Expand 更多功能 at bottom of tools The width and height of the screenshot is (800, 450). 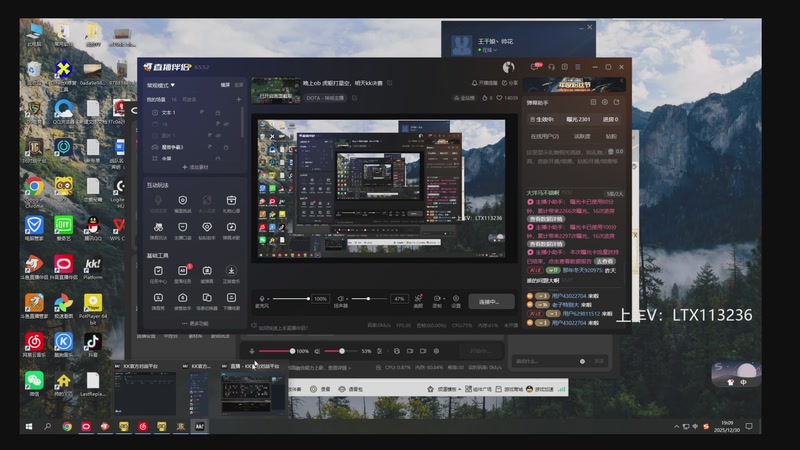(x=195, y=323)
